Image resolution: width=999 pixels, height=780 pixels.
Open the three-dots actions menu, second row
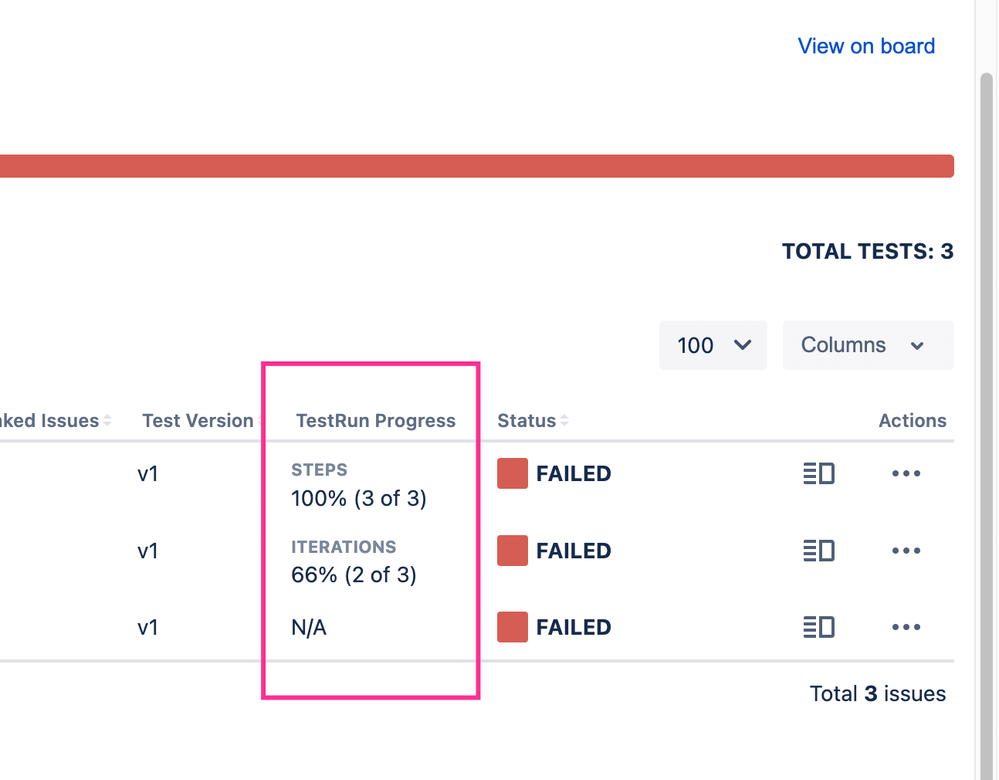coord(906,551)
